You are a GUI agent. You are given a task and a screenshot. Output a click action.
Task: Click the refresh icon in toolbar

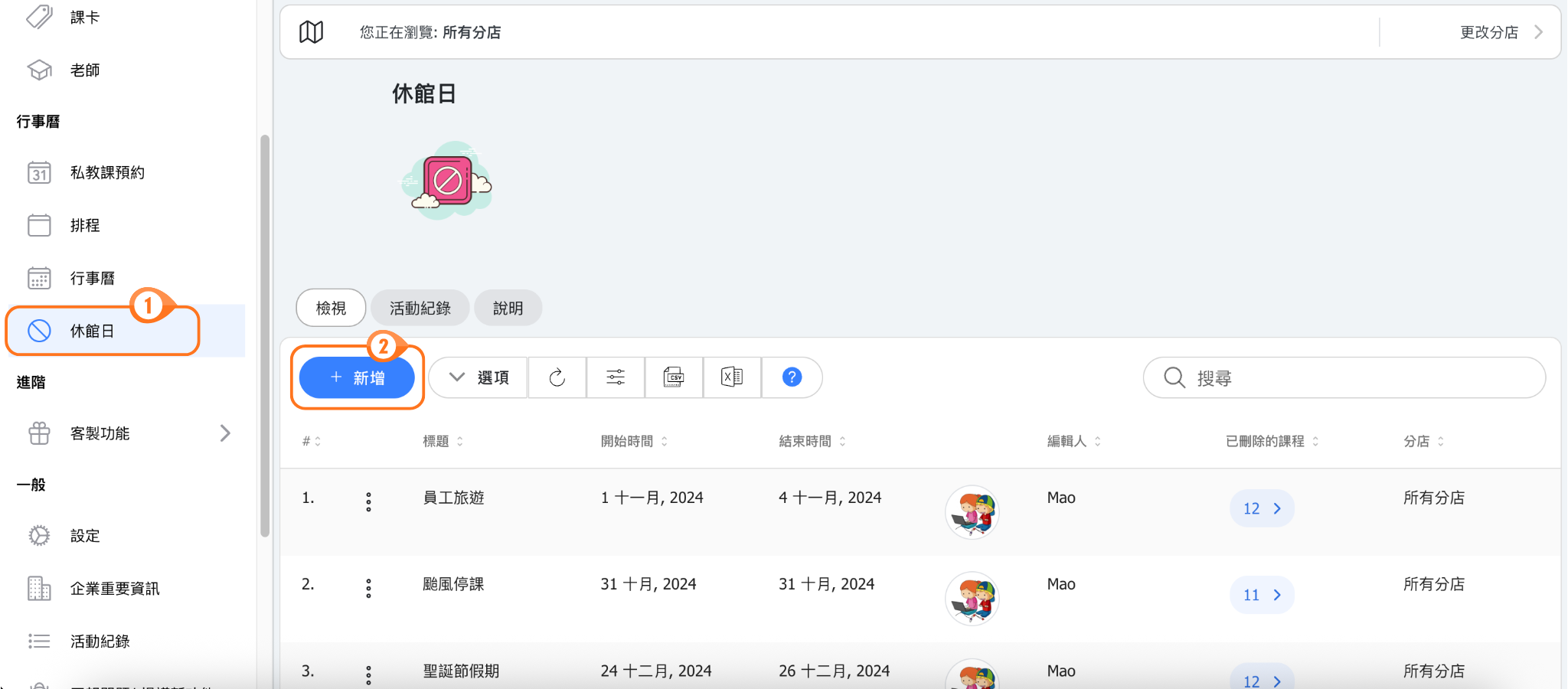pos(557,377)
